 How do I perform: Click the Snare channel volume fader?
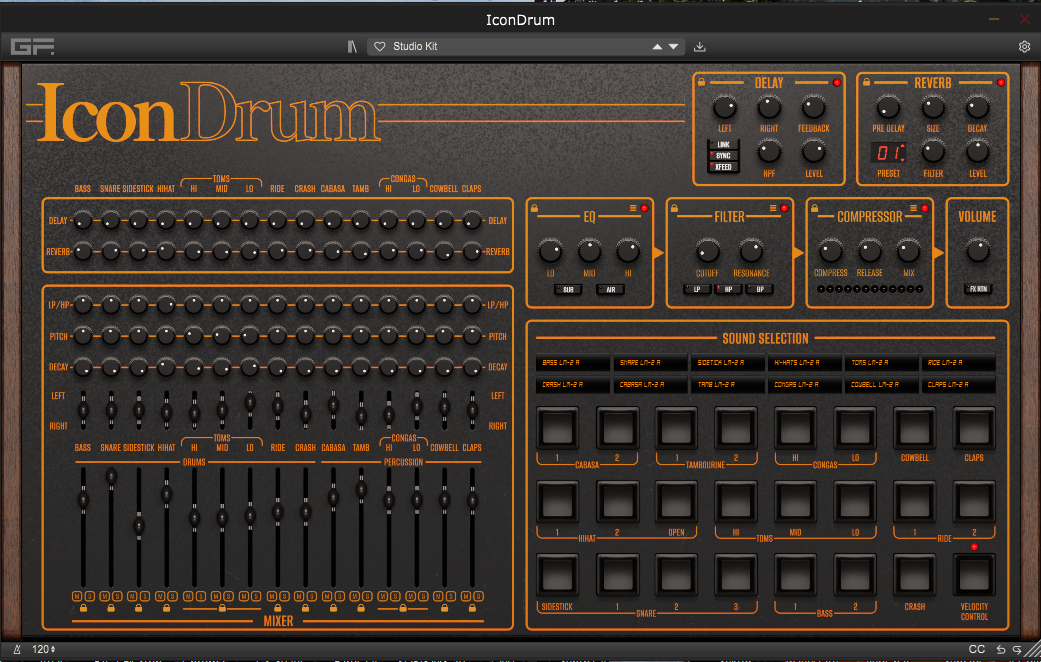(x=111, y=476)
